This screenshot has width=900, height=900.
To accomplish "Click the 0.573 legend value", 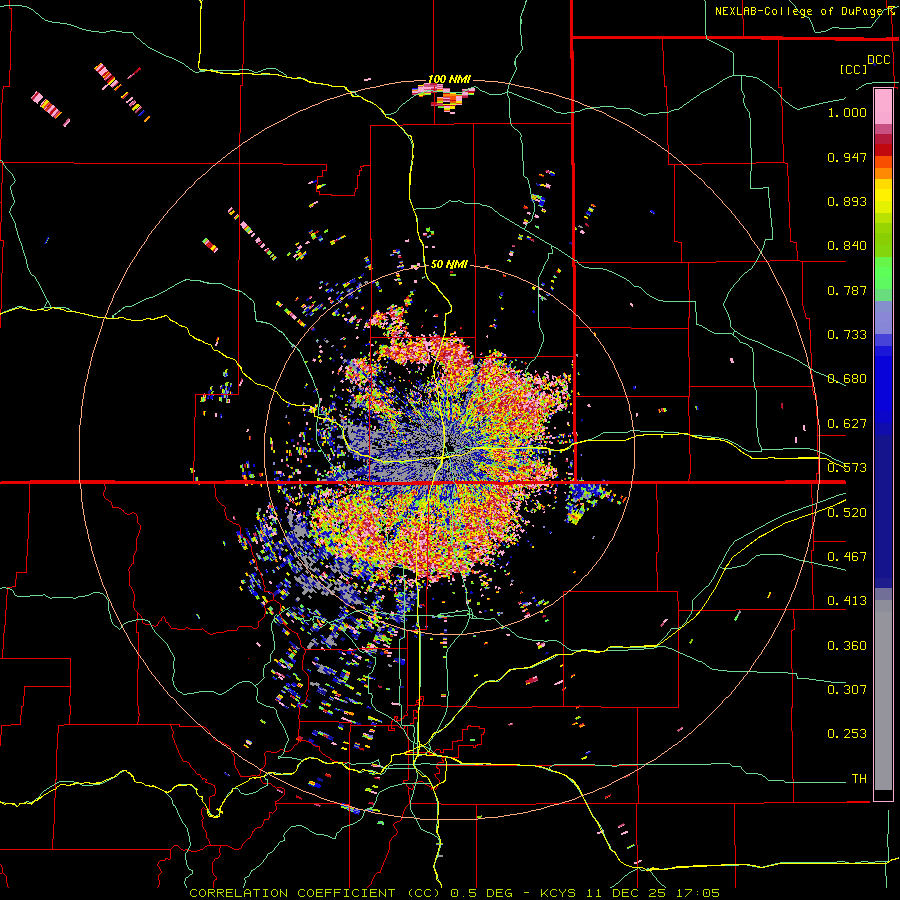I will (x=847, y=468).
